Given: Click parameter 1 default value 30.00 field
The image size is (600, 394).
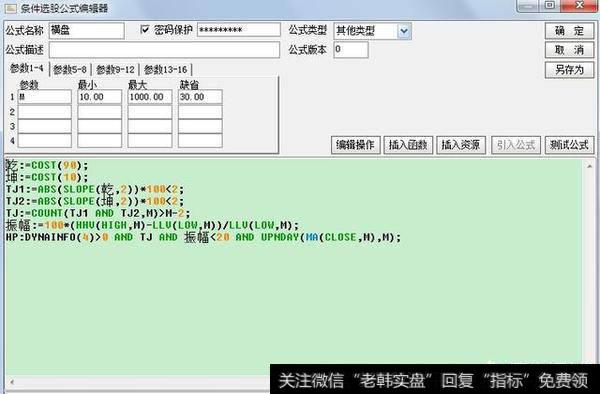Looking at the screenshot, I should point(200,97).
